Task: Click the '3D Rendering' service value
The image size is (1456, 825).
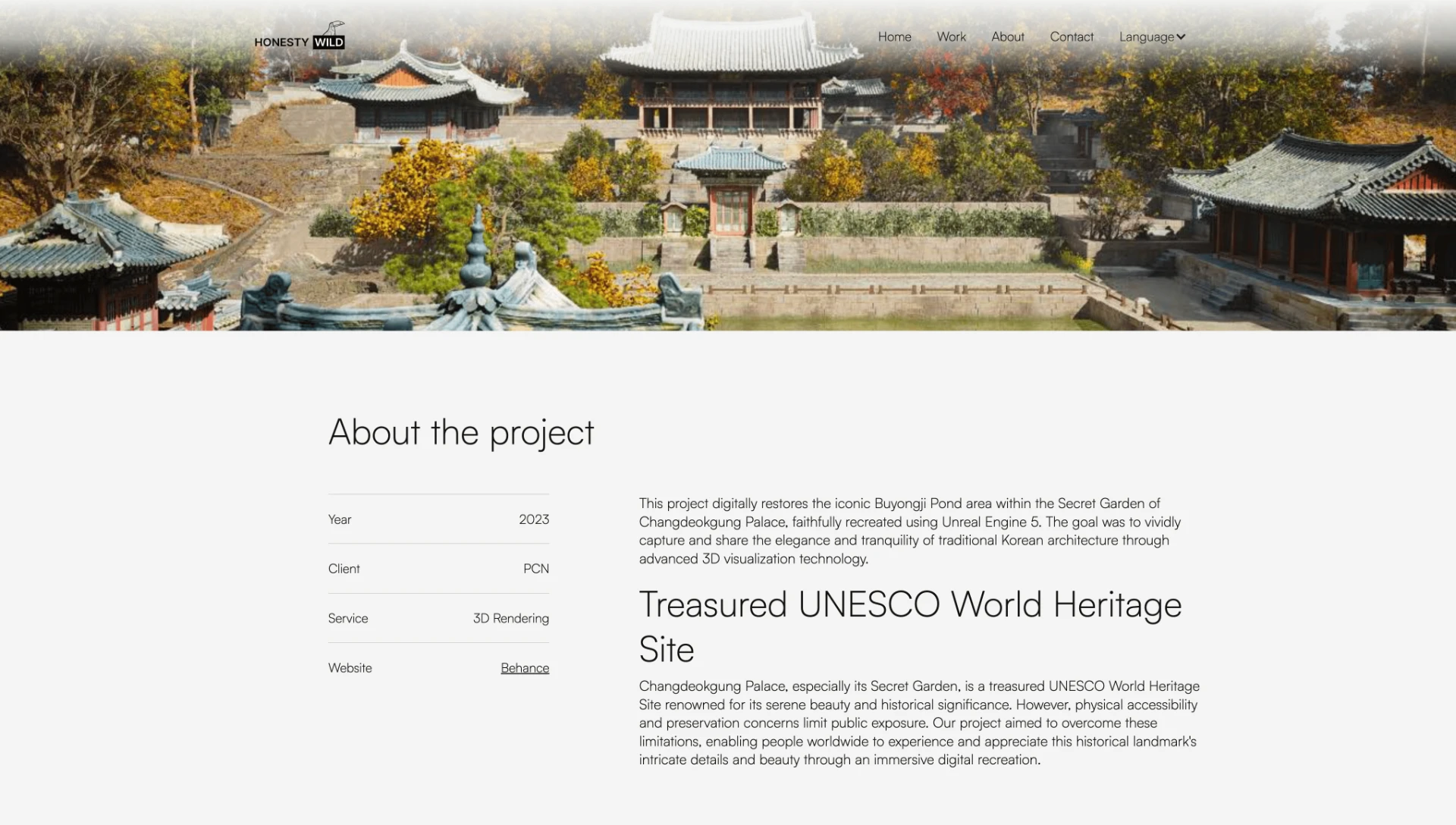Action: [x=511, y=619]
